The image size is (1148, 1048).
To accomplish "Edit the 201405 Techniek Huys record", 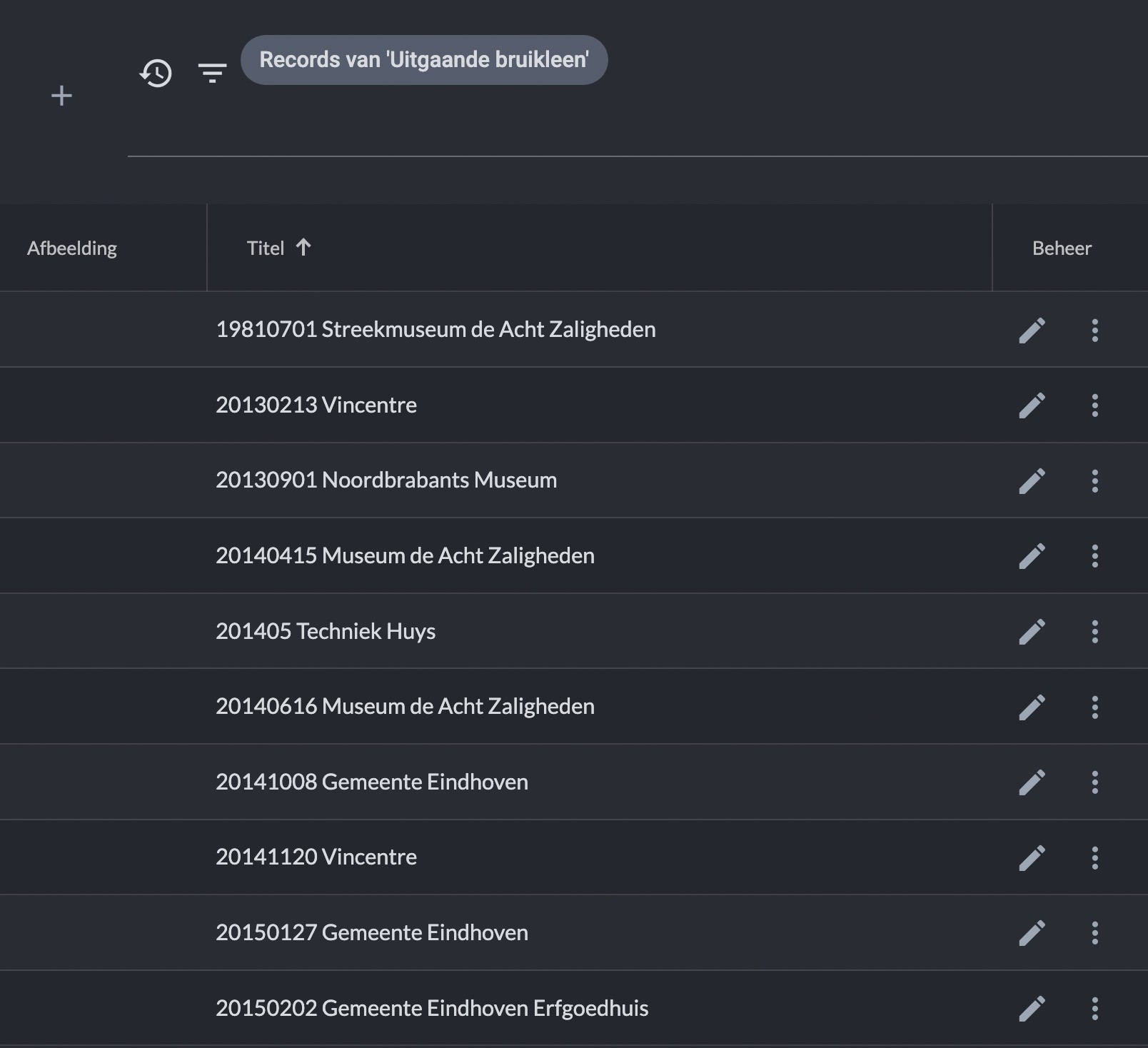I will coord(1032,632).
